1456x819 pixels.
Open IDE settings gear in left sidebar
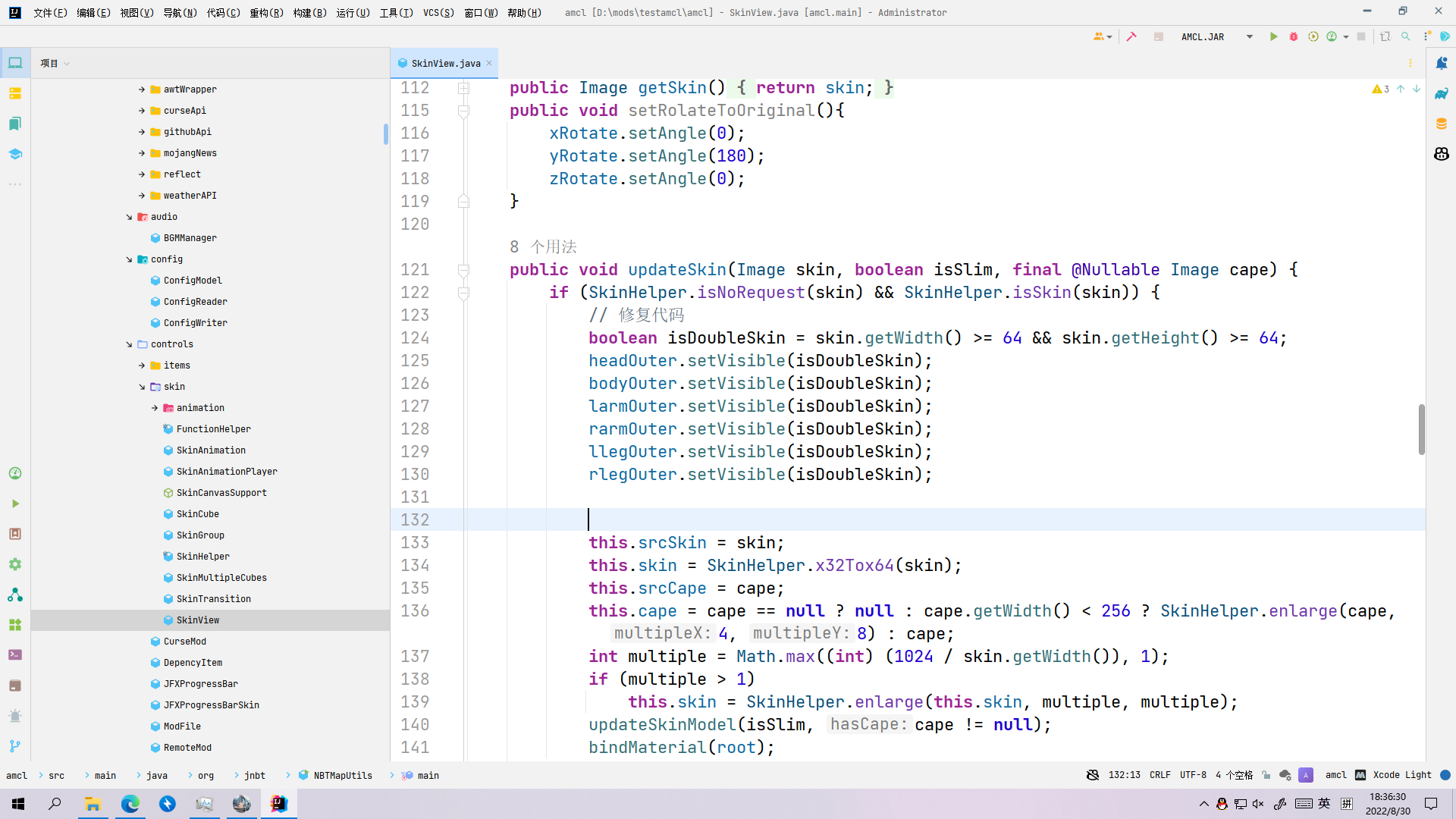click(x=15, y=563)
